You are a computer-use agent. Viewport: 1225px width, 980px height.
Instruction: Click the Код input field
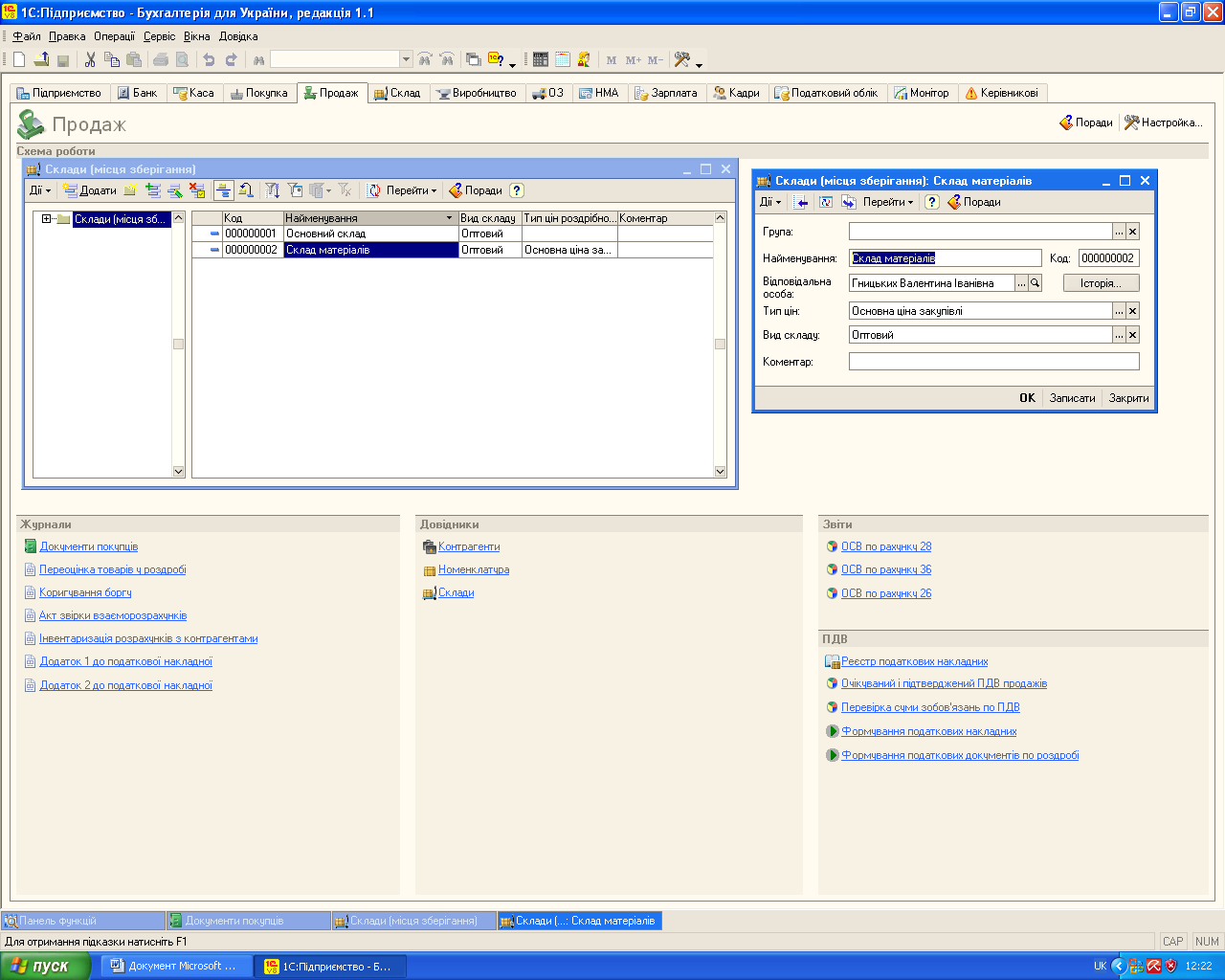[1109, 258]
